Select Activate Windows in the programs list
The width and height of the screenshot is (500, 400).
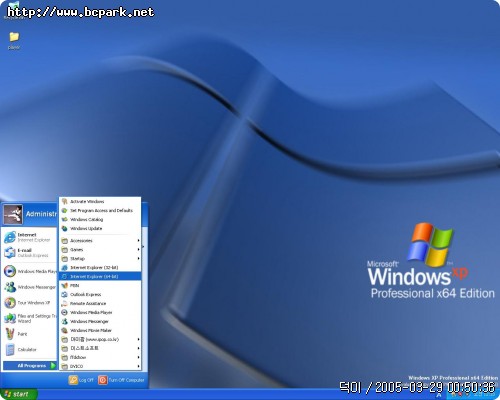pos(100,202)
